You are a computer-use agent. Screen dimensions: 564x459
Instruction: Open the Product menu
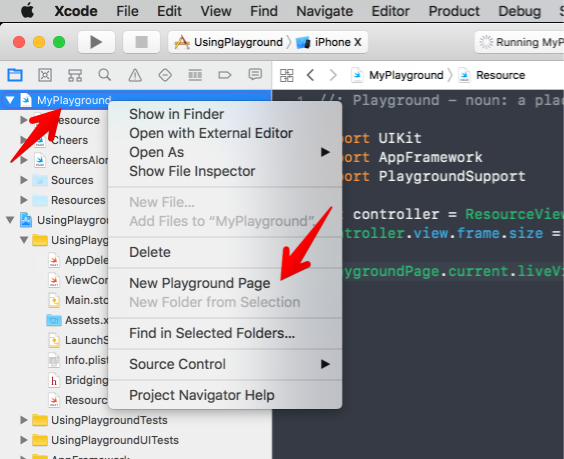tap(454, 11)
